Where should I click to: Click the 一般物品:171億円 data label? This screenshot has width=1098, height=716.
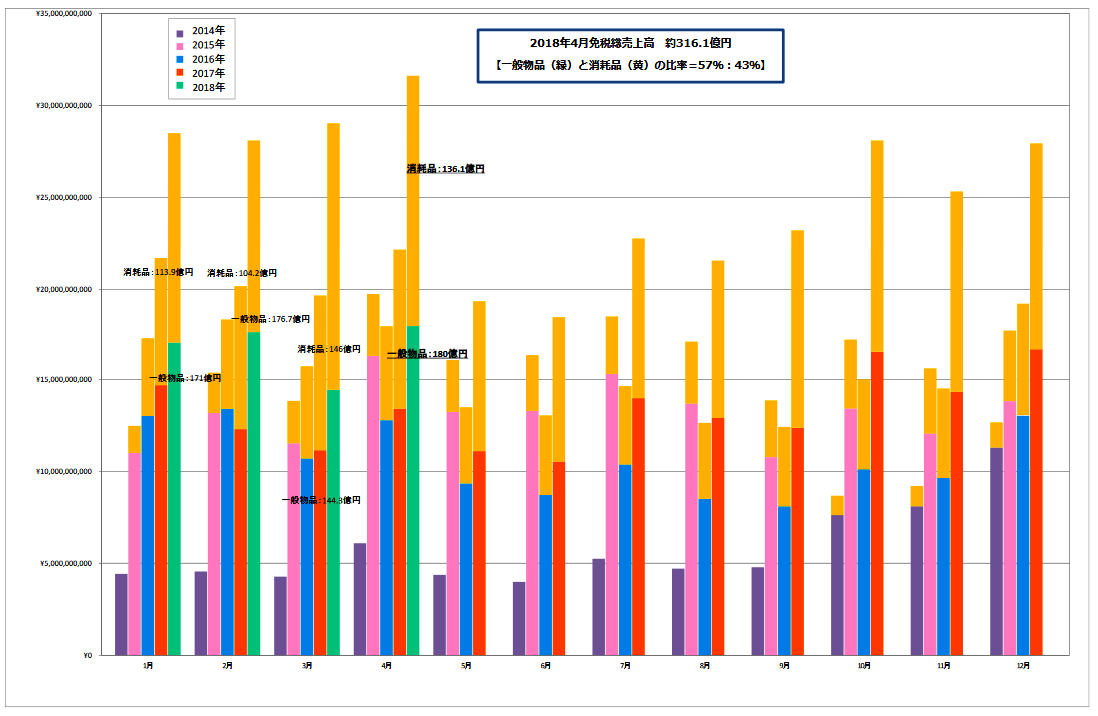click(185, 378)
